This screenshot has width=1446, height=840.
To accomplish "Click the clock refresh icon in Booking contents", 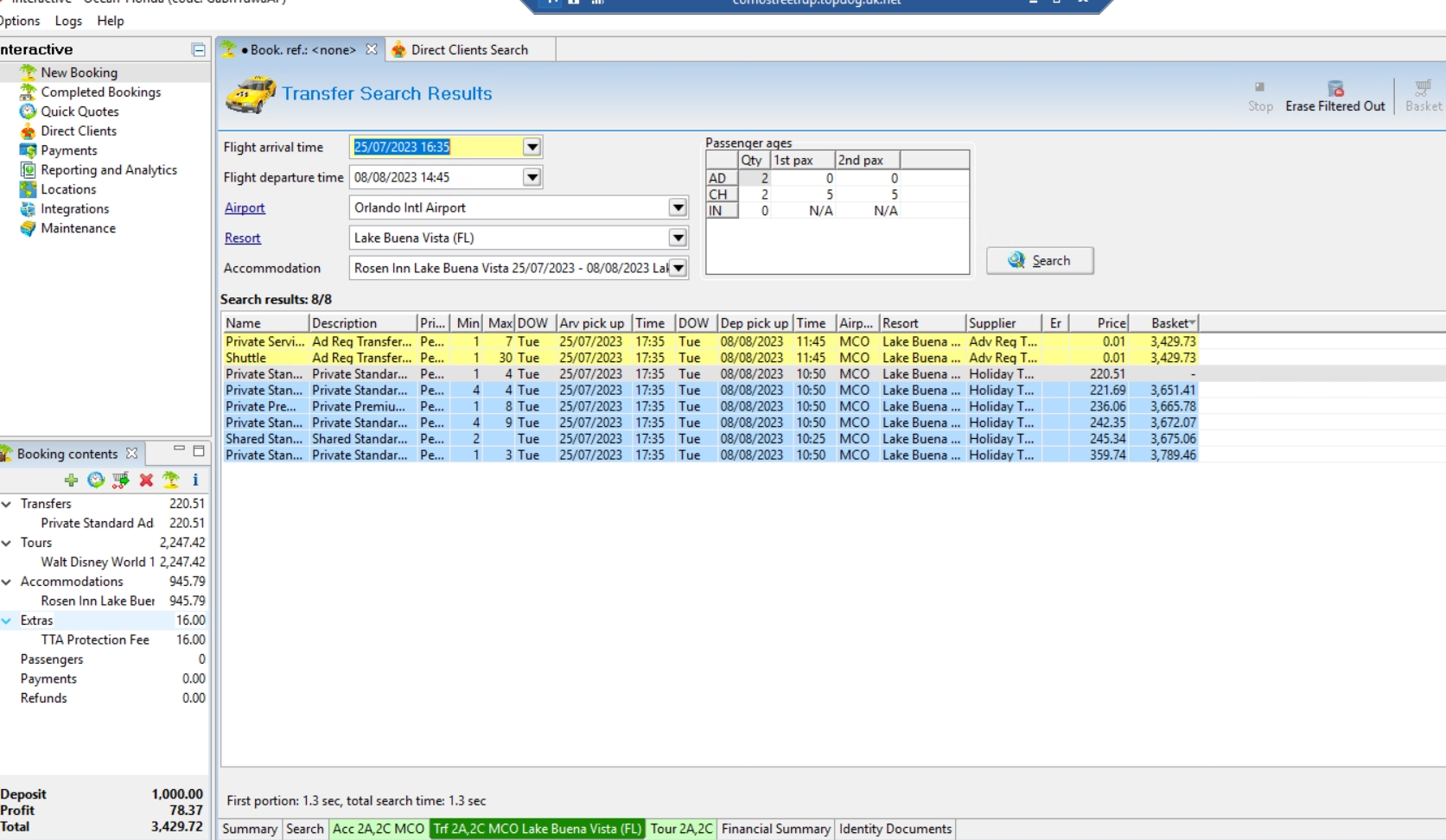I will point(96,480).
